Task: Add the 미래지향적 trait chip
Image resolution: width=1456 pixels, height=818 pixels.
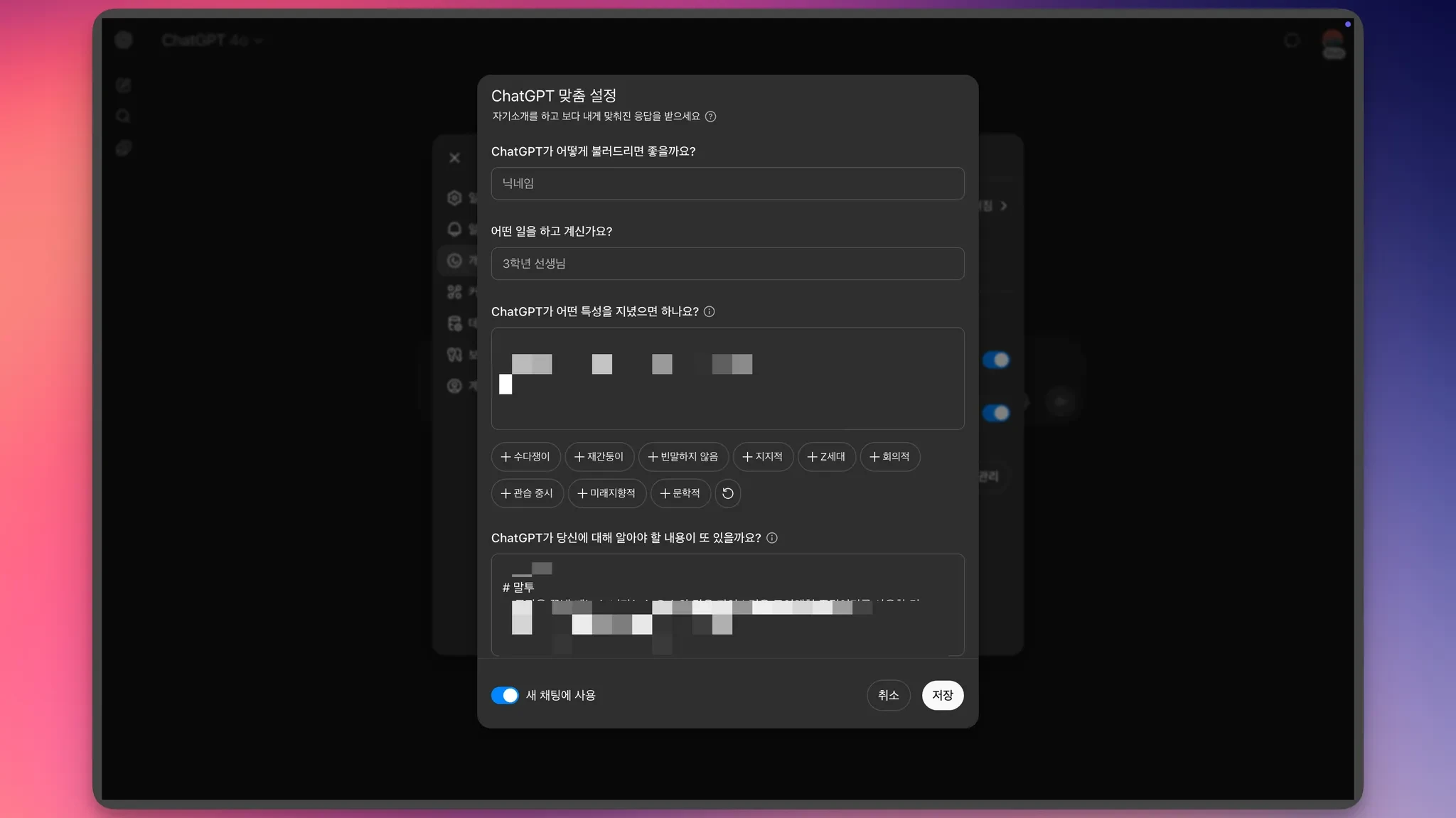Action: (607, 493)
